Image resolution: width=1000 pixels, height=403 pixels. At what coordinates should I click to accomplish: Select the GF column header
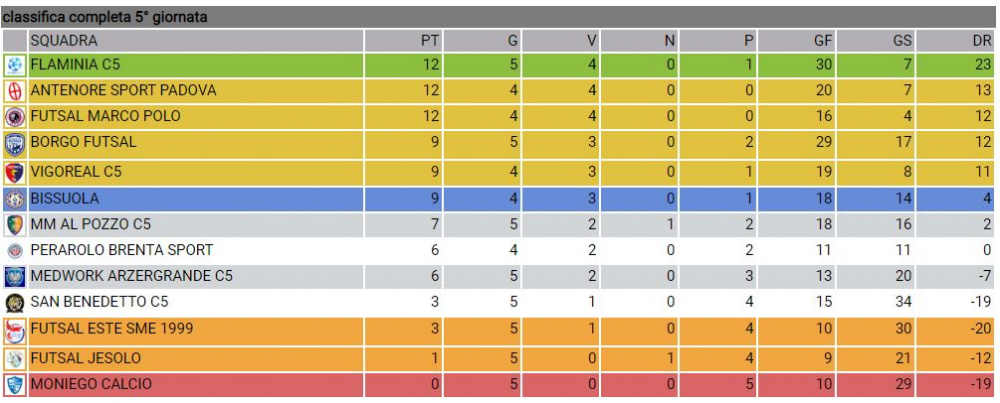[x=797, y=41]
